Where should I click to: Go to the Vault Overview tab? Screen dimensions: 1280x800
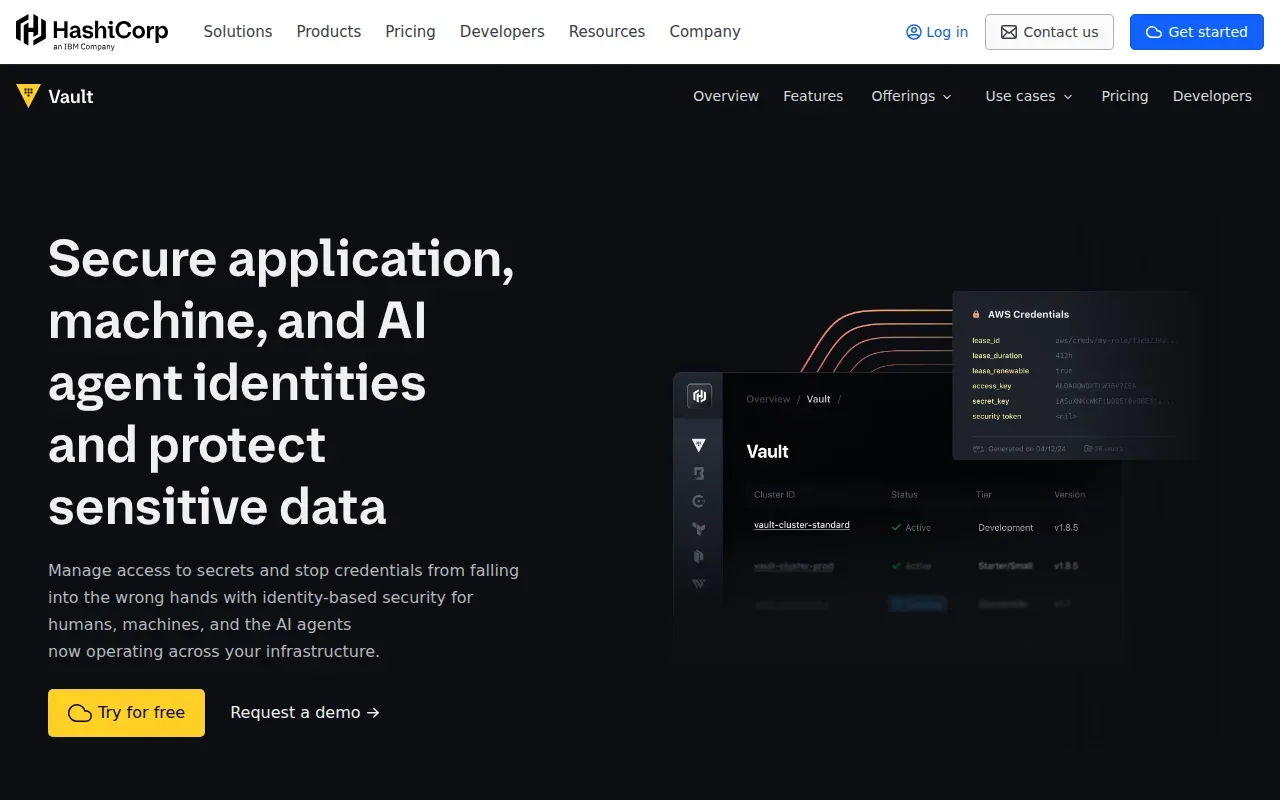click(726, 96)
